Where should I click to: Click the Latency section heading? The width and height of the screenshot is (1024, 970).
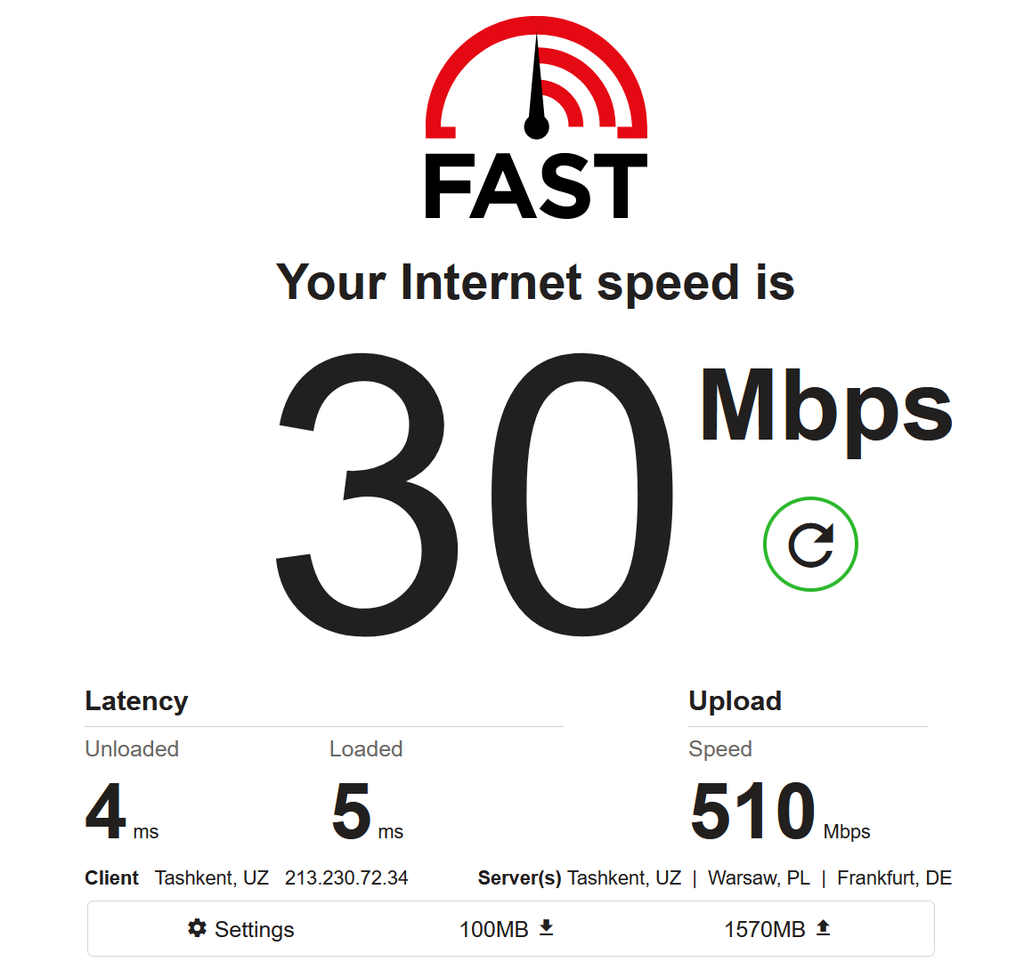pos(136,701)
